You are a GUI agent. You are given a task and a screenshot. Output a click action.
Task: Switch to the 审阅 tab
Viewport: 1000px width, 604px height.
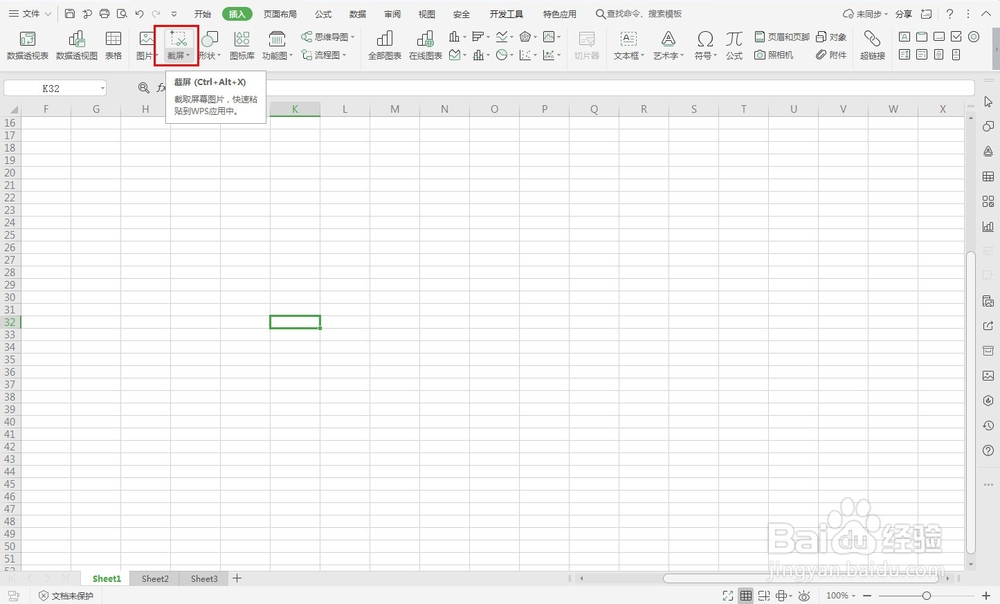pyautogui.click(x=392, y=13)
